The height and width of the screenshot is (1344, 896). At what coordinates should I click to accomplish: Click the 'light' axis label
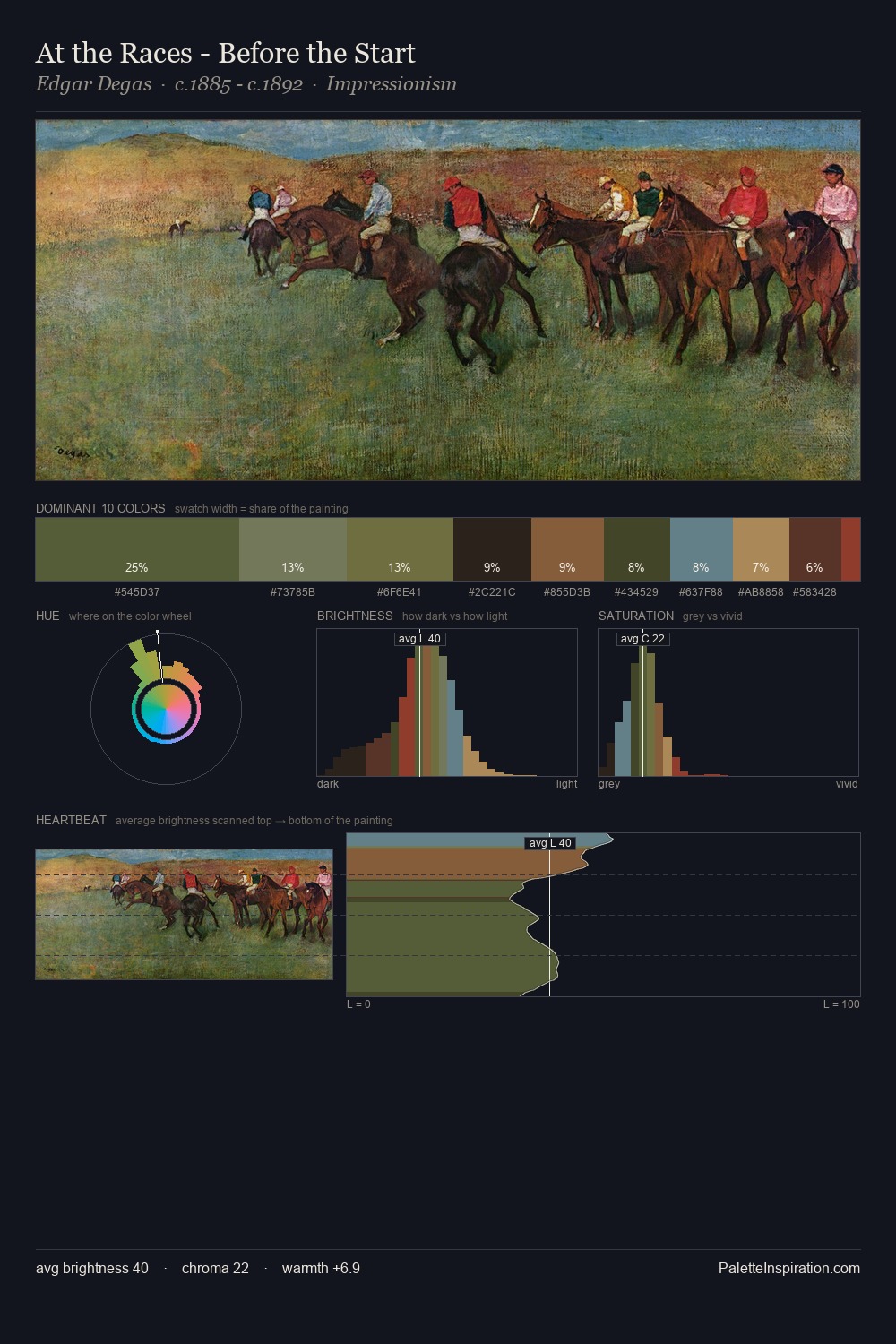[566, 784]
